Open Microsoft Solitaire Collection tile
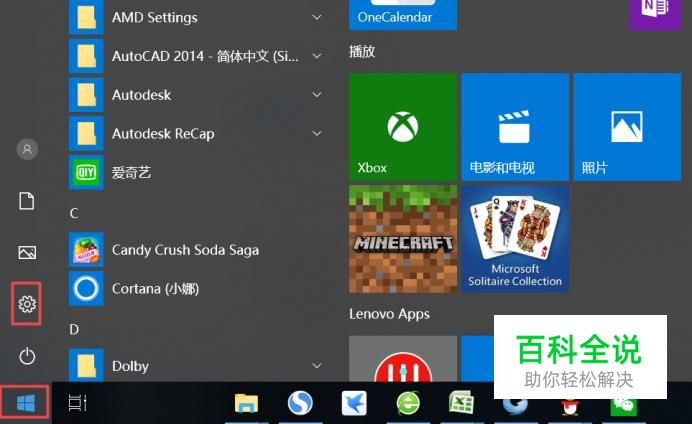 click(x=515, y=239)
